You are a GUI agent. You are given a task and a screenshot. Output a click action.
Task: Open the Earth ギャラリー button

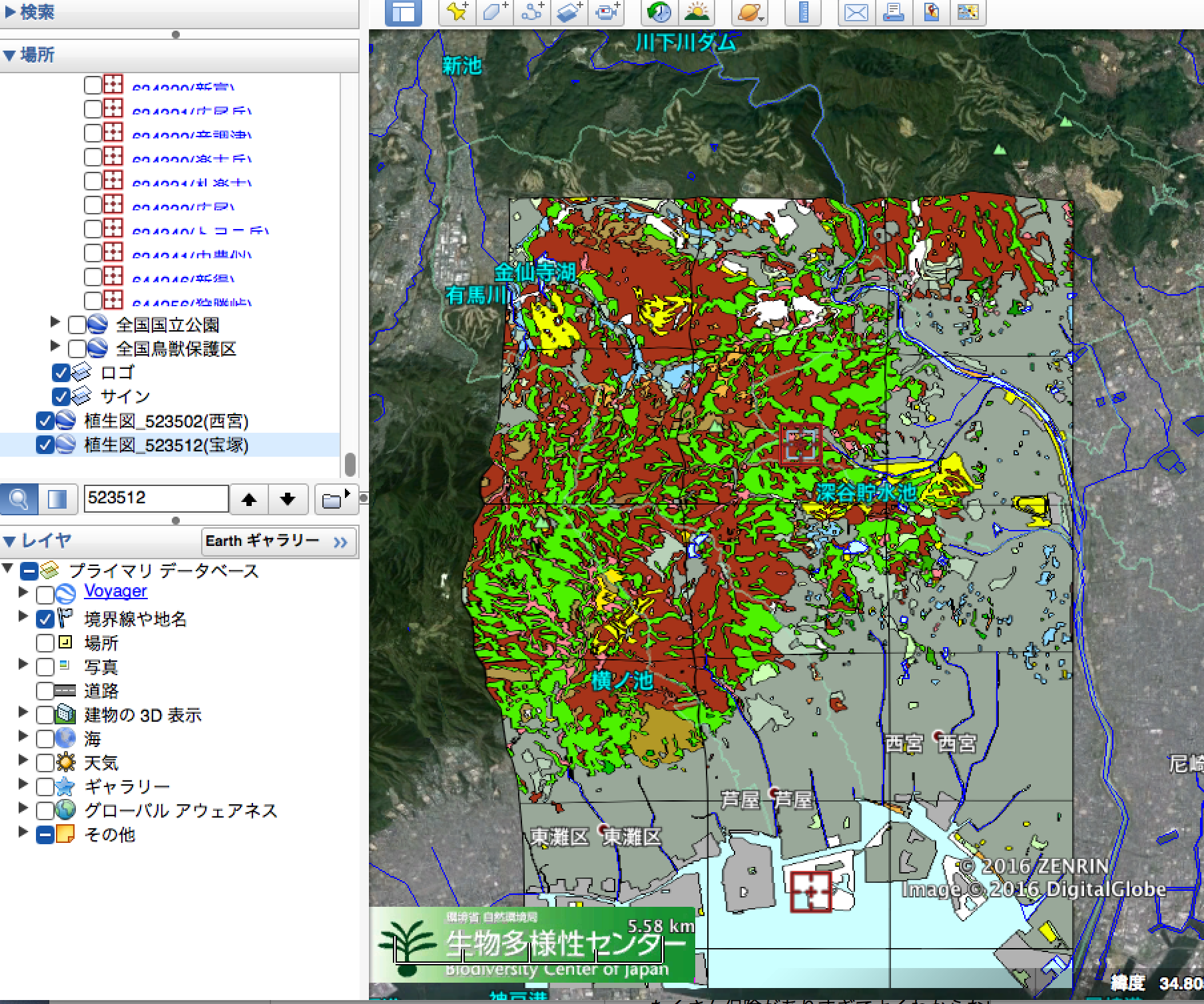click(x=278, y=541)
